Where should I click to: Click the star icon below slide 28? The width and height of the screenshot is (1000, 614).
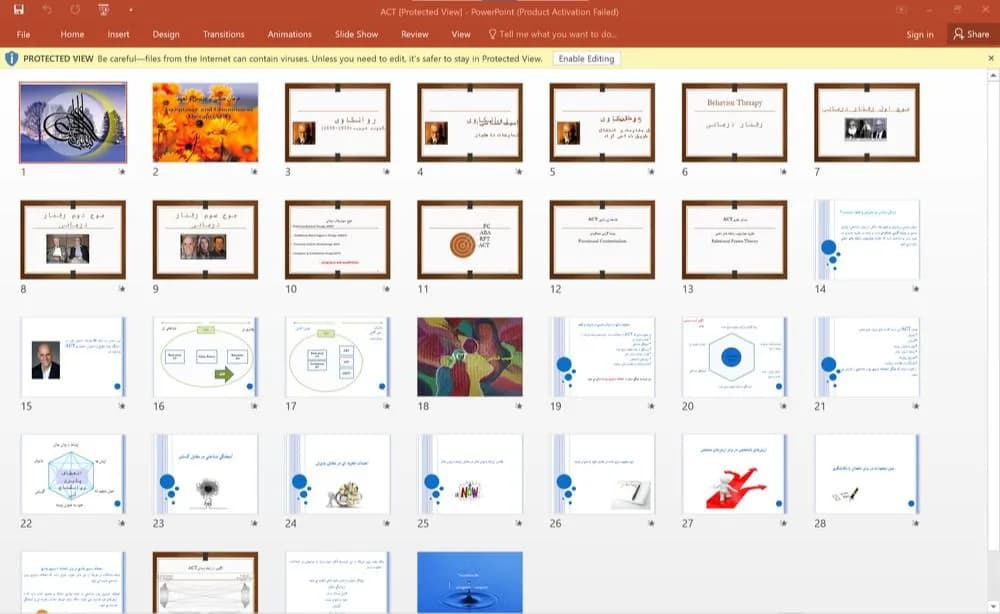click(916, 523)
